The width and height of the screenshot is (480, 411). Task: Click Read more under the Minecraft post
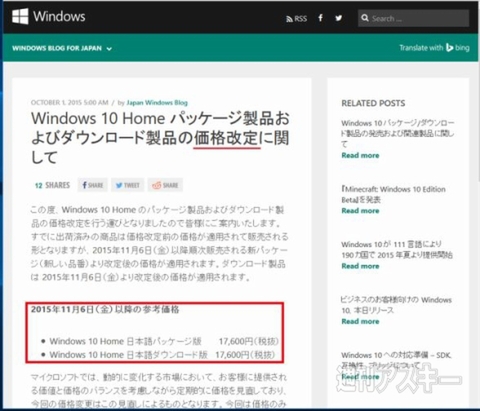pos(360,211)
